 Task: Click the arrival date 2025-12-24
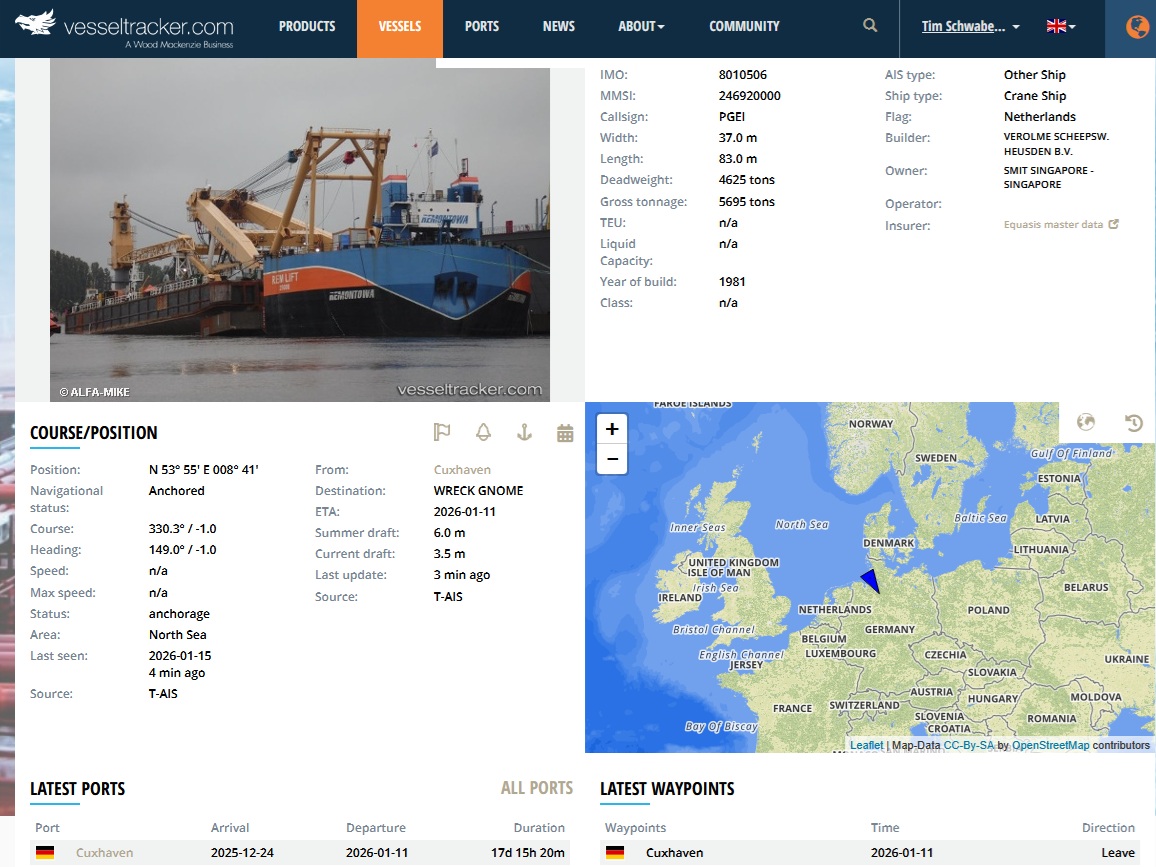click(242, 852)
